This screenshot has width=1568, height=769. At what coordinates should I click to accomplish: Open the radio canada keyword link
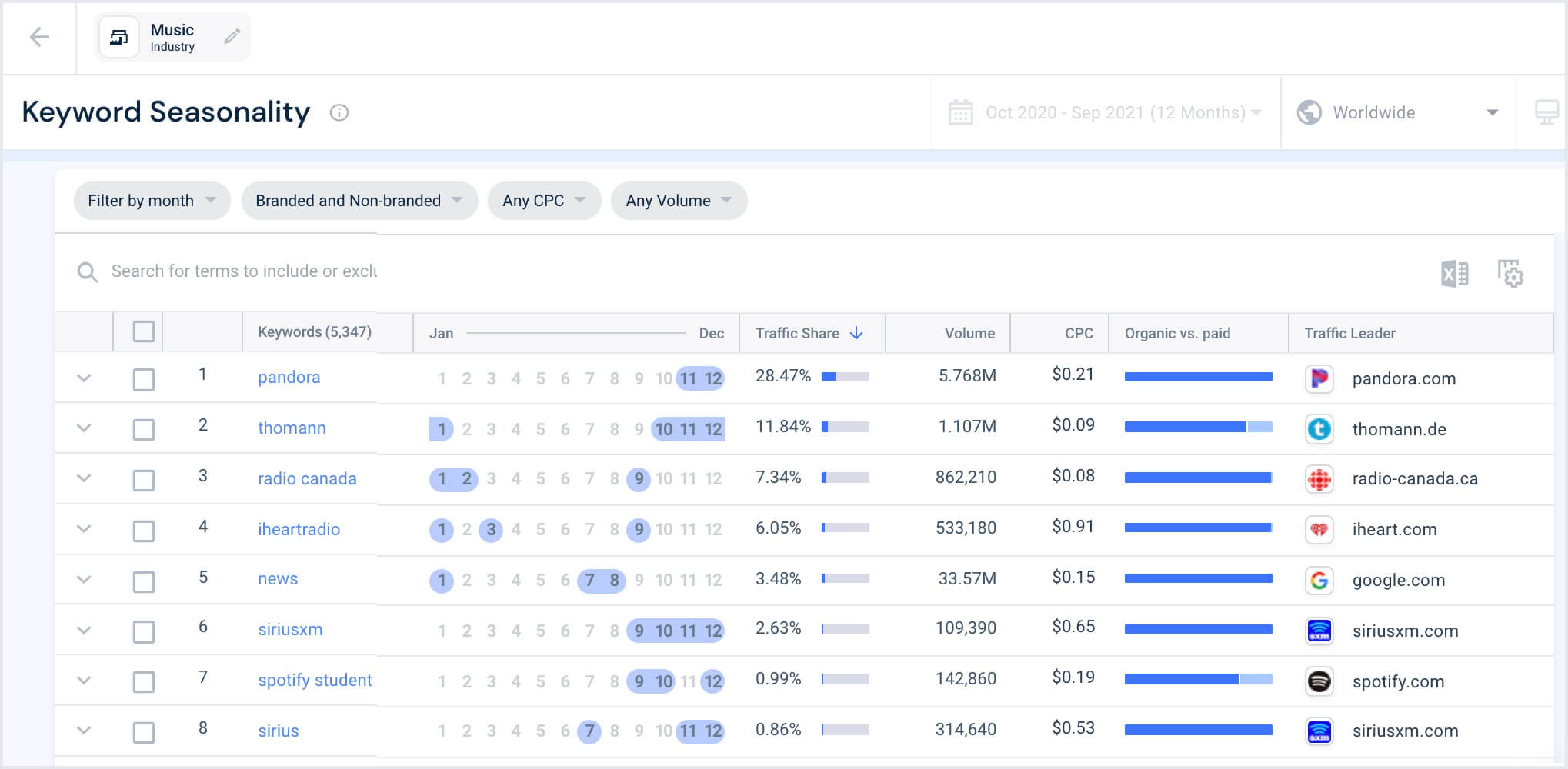[x=307, y=478]
